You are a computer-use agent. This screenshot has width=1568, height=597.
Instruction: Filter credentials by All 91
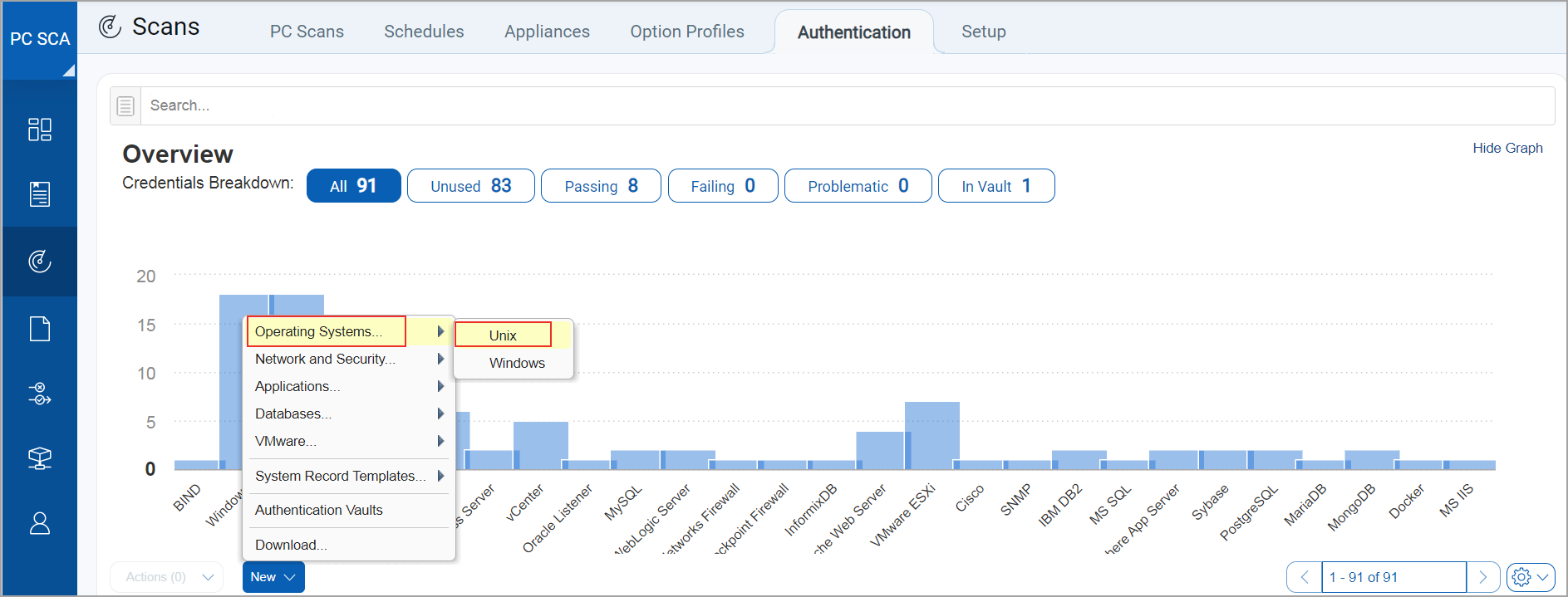pyautogui.click(x=353, y=186)
